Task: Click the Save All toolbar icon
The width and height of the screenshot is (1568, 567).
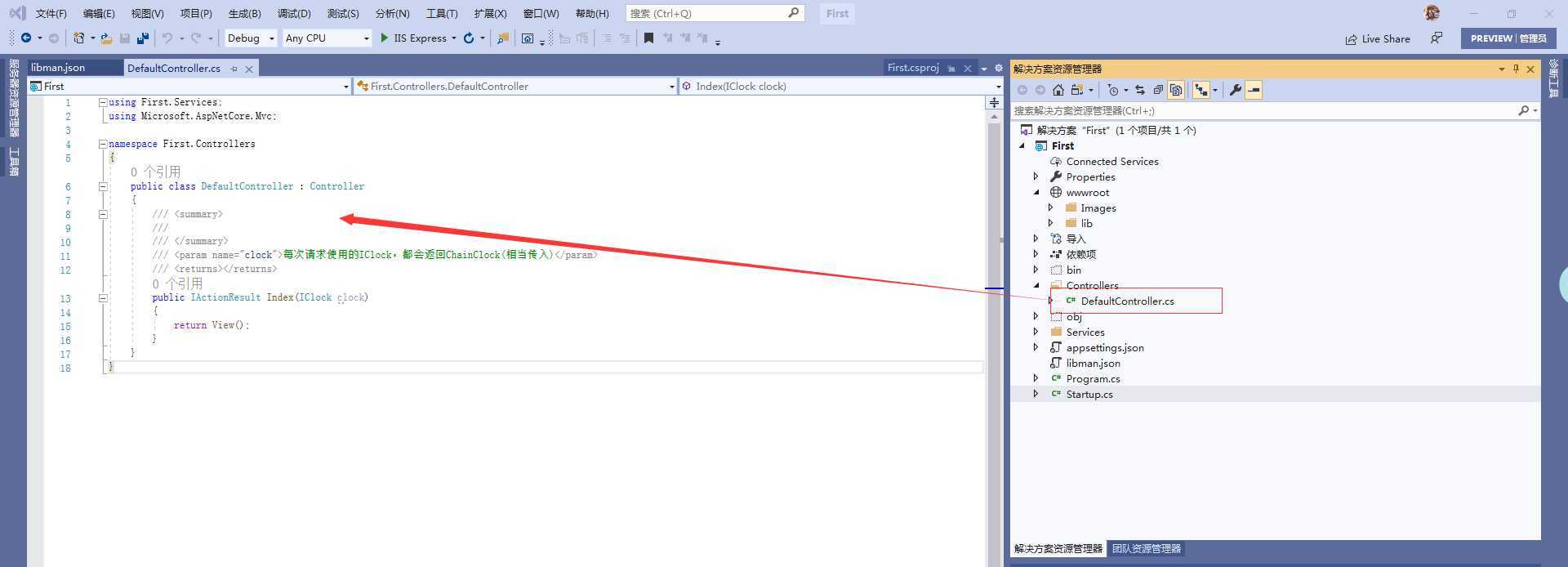Action: coord(143,38)
